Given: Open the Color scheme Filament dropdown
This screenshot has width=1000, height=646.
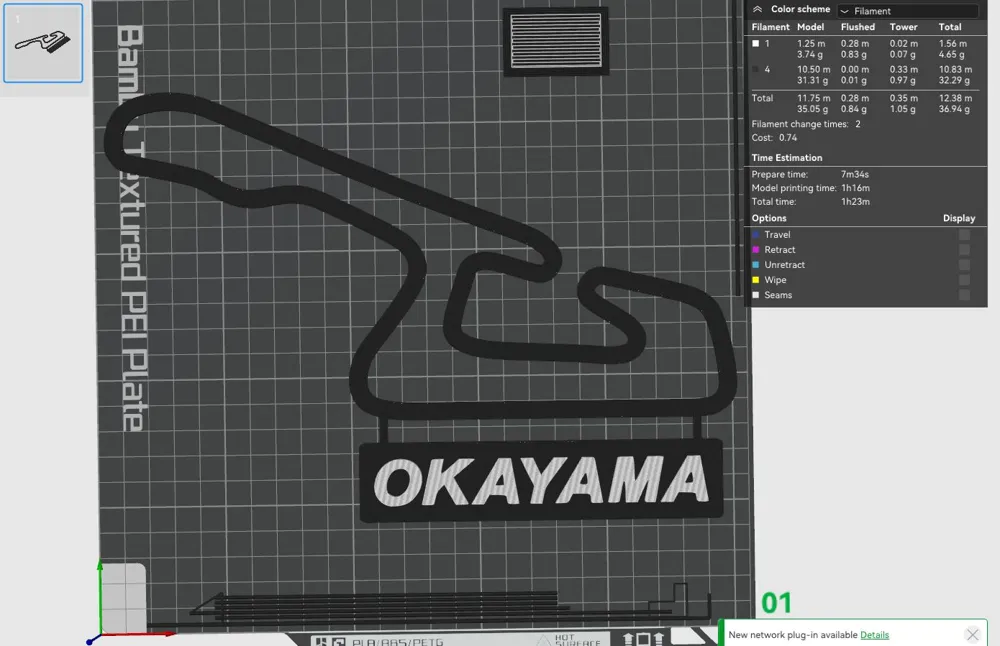Looking at the screenshot, I should (x=908, y=11).
